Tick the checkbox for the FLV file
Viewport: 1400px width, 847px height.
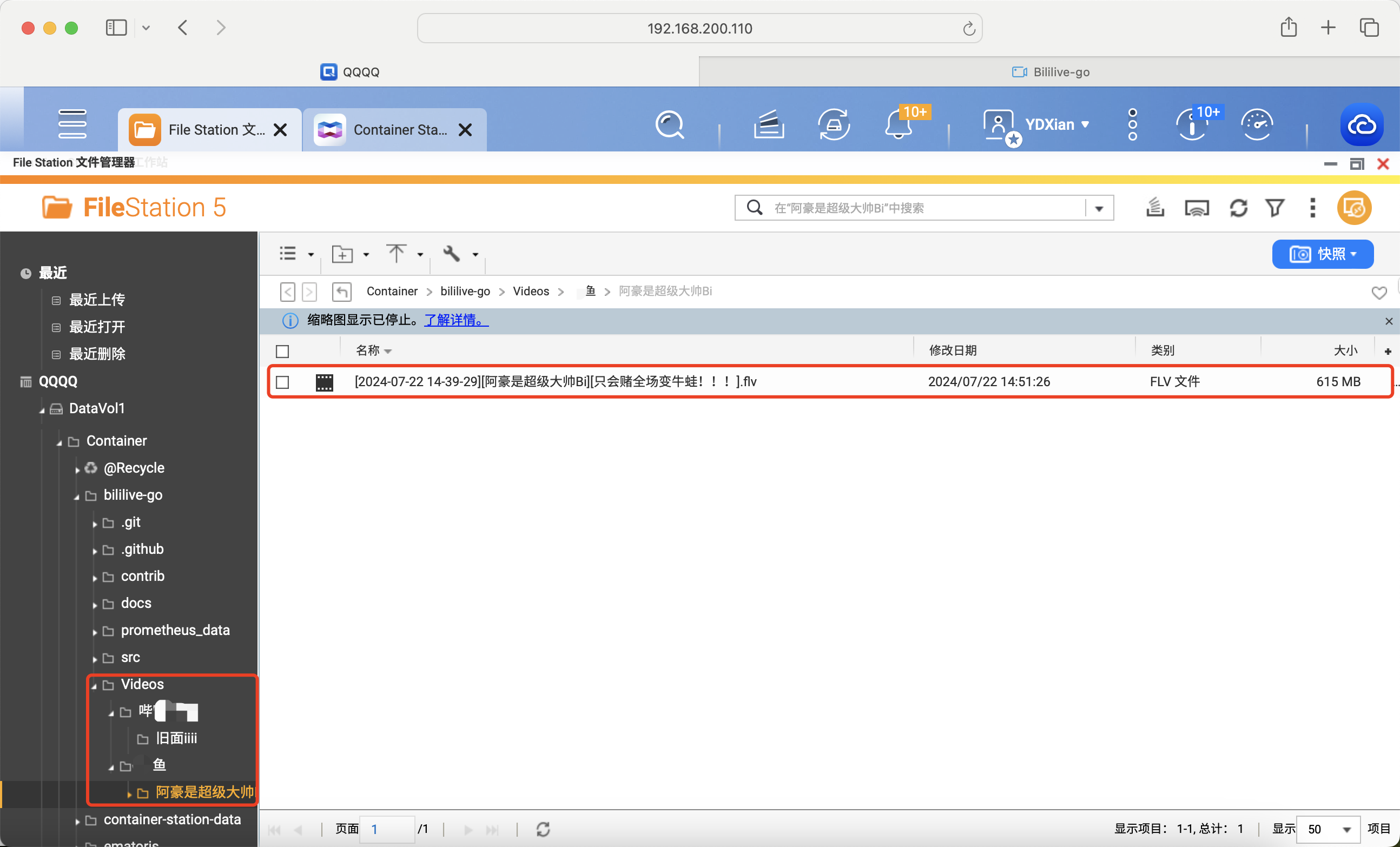[x=282, y=382]
